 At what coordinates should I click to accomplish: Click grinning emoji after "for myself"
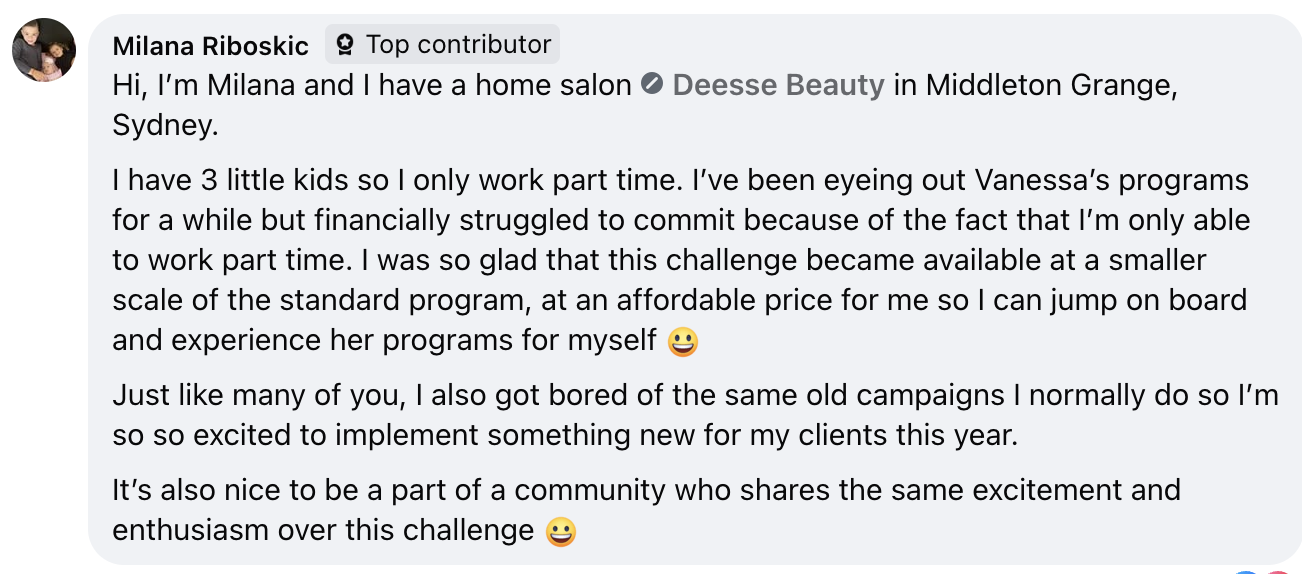pos(683,342)
